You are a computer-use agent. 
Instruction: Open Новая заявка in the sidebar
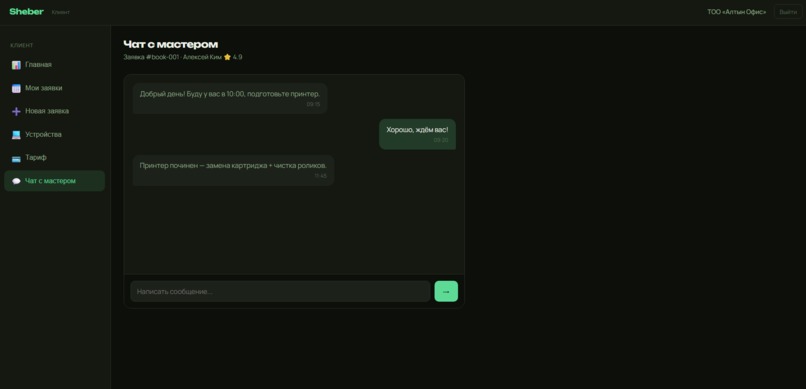point(54,111)
